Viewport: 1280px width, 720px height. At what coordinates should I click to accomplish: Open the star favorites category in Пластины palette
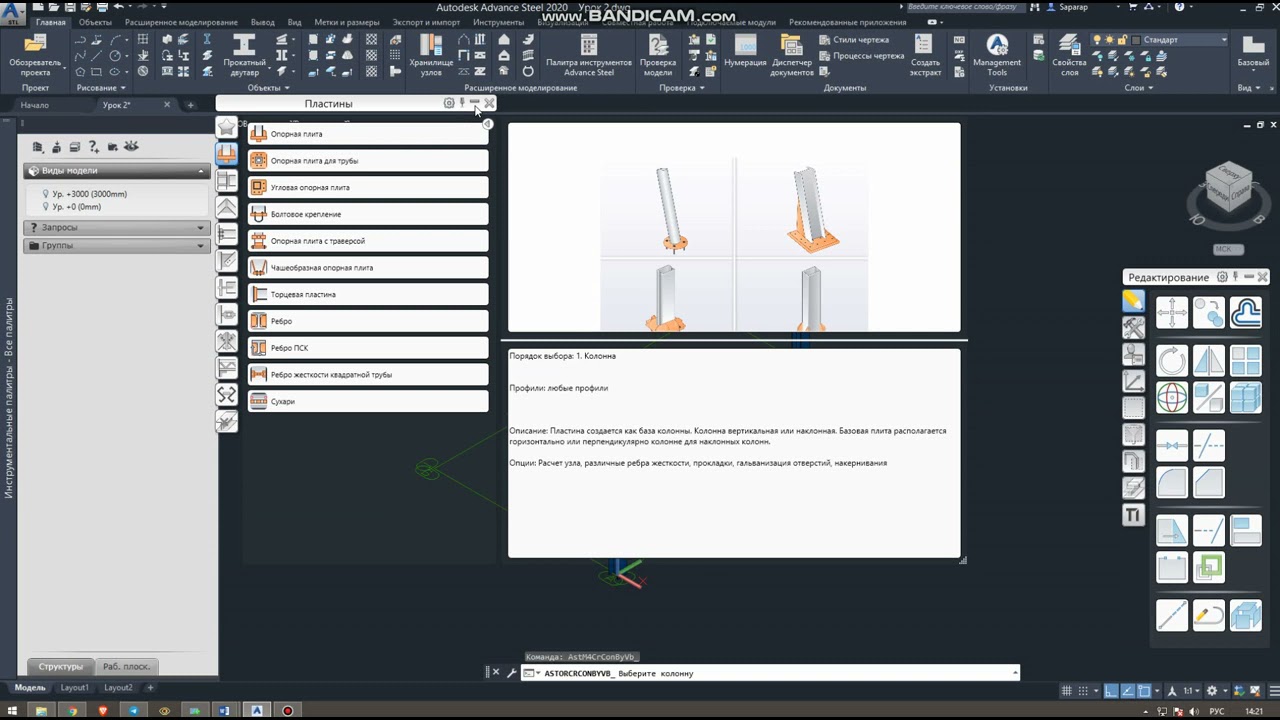(227, 127)
